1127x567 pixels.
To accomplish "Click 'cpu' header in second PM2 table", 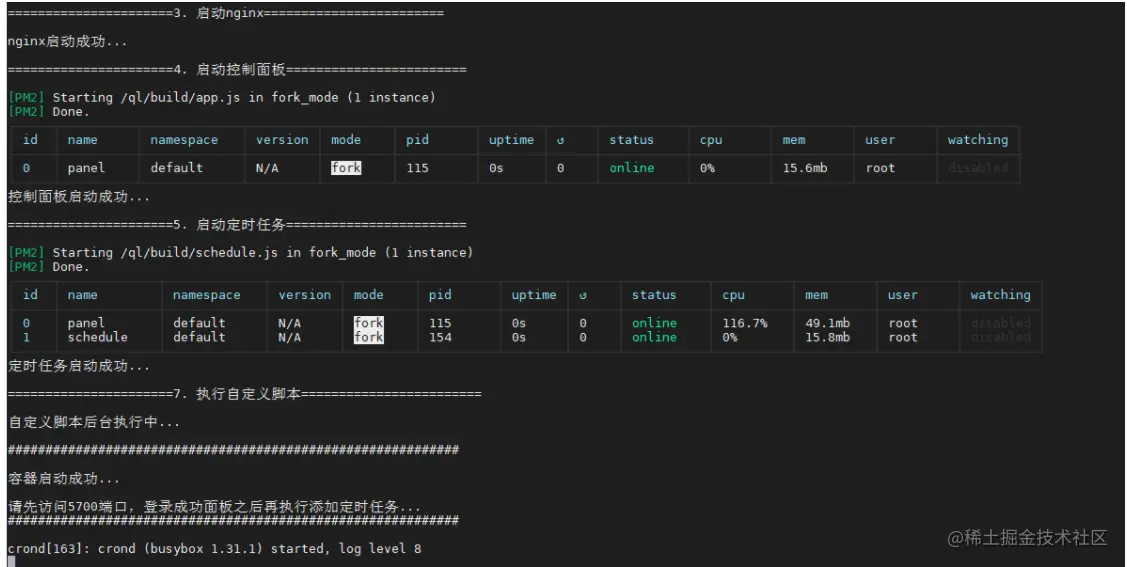I will pos(733,295).
